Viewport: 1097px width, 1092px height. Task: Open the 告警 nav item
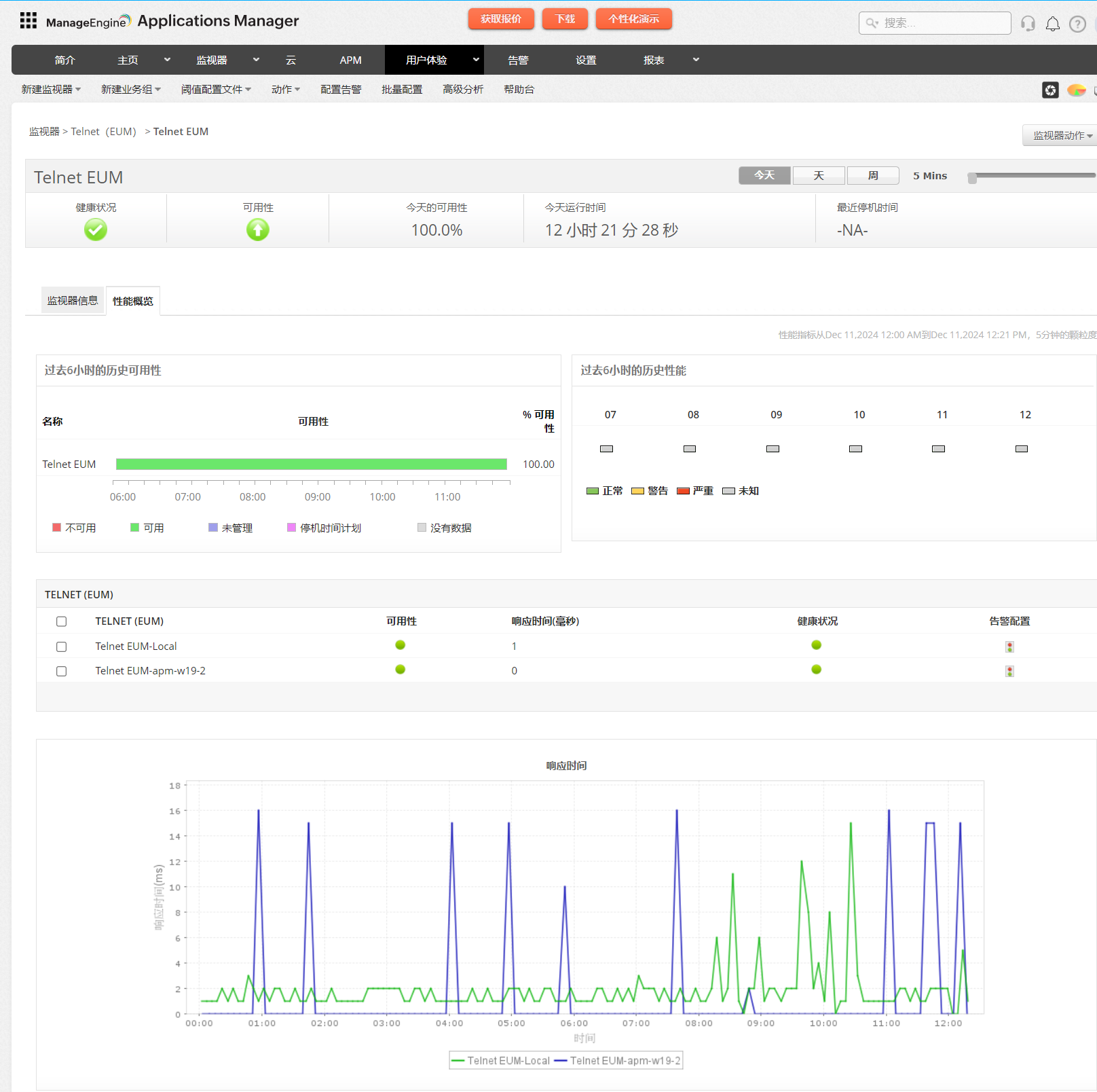518,60
